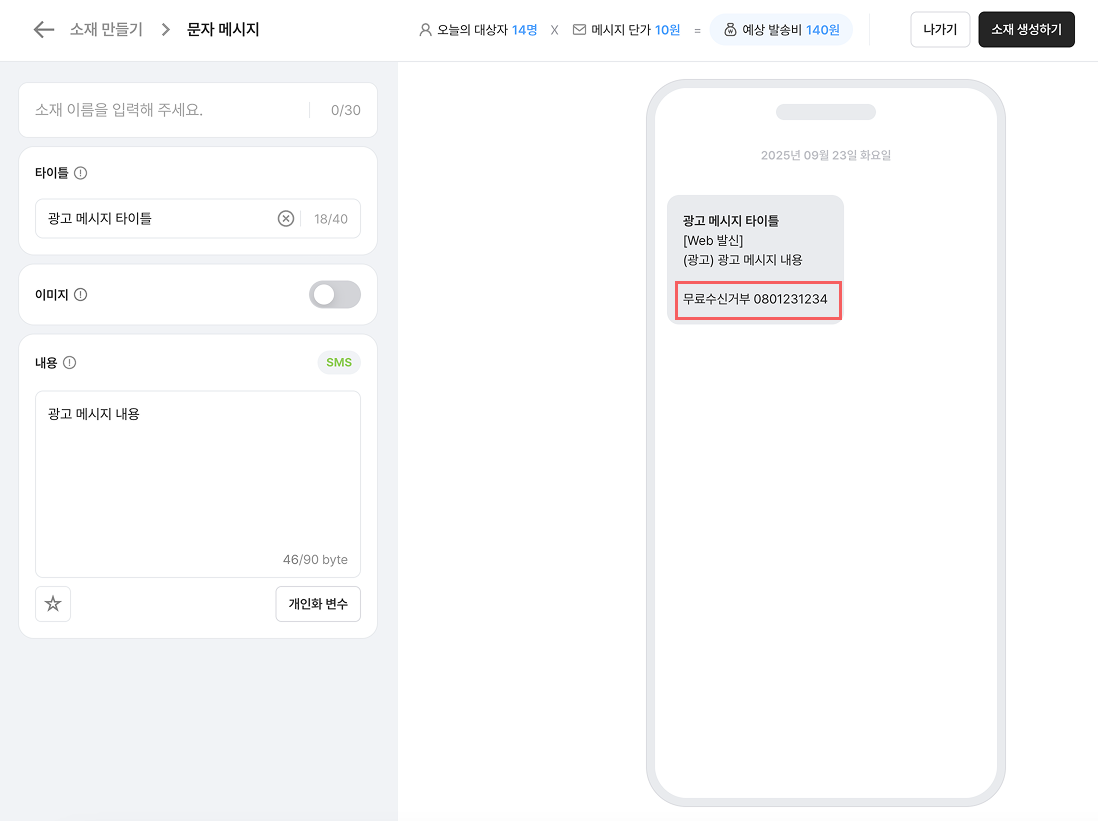
Task: Click the 소재 생성하기 button
Action: [1026, 30]
